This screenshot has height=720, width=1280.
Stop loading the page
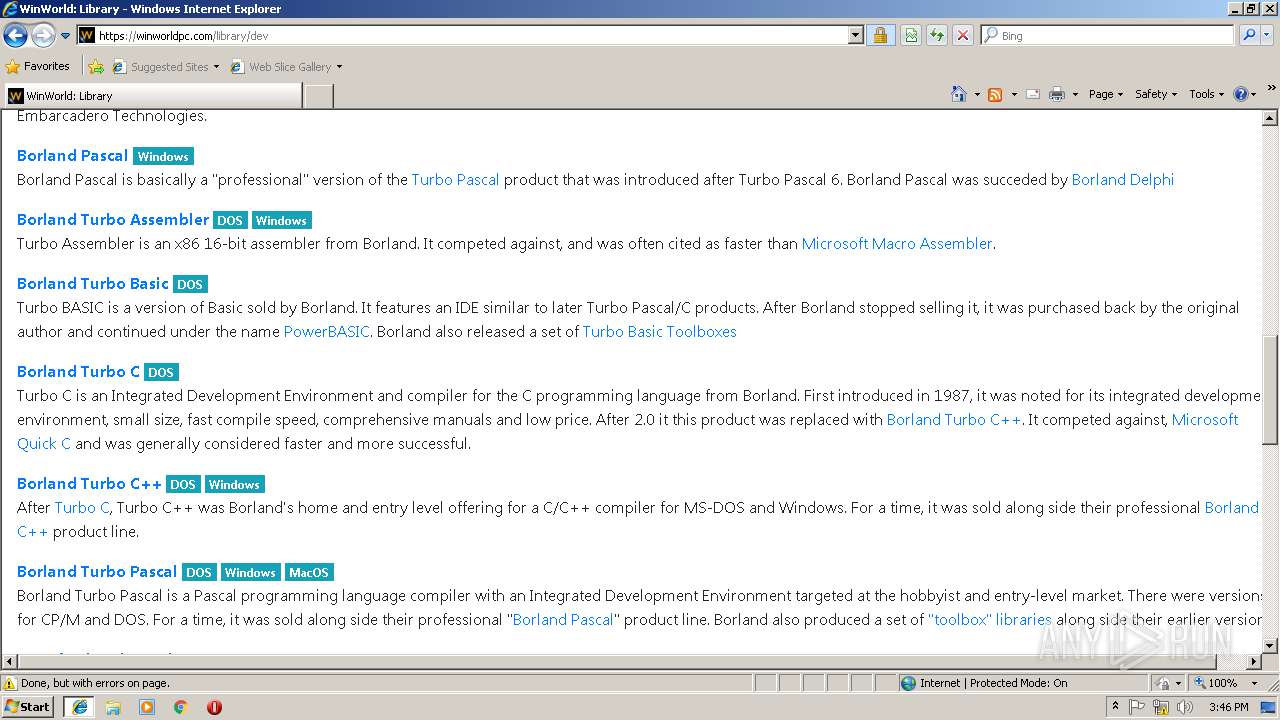pos(963,35)
